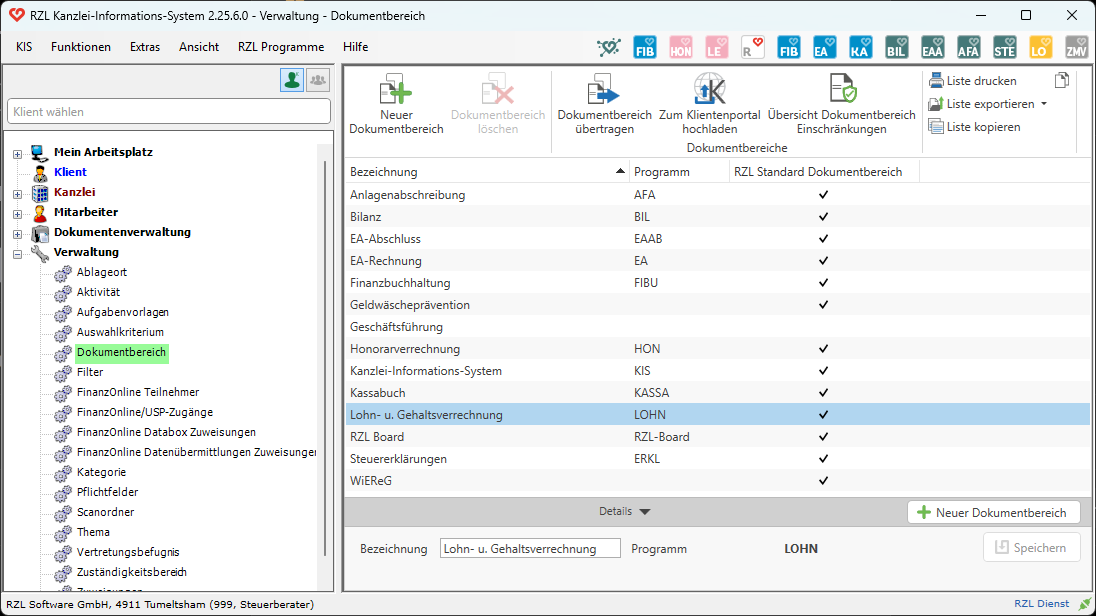
Task: Launch the BIL program icon
Action: pos(897,47)
